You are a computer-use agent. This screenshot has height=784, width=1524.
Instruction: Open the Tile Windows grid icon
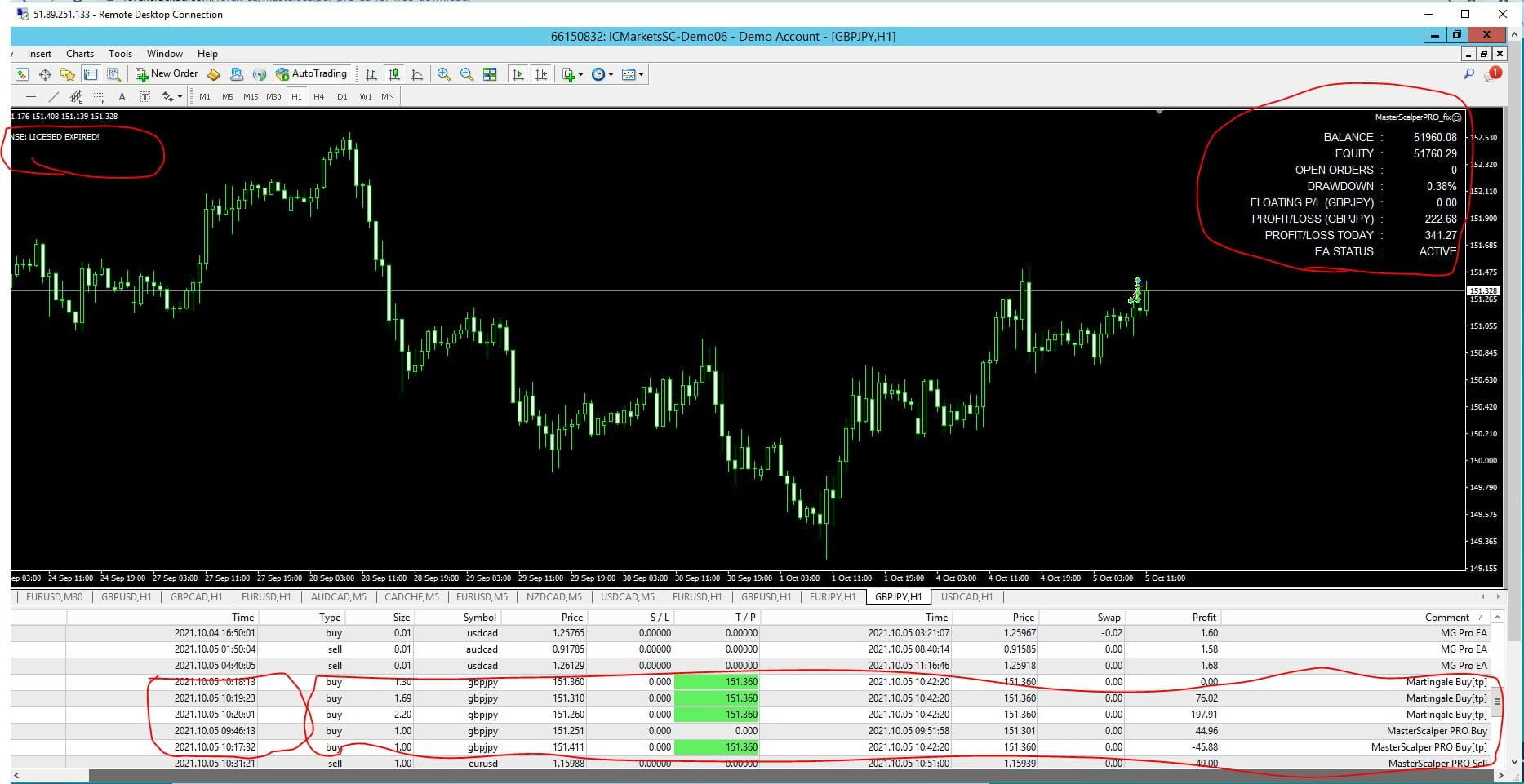490,74
